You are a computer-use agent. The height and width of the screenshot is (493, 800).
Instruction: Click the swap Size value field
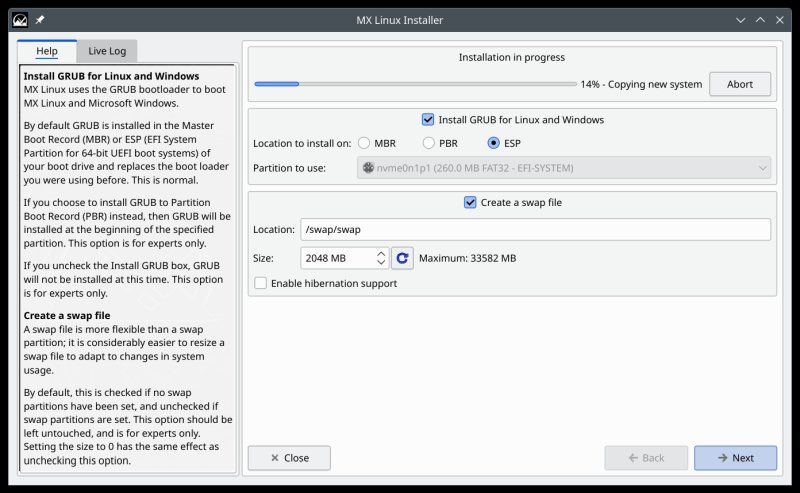(339, 258)
